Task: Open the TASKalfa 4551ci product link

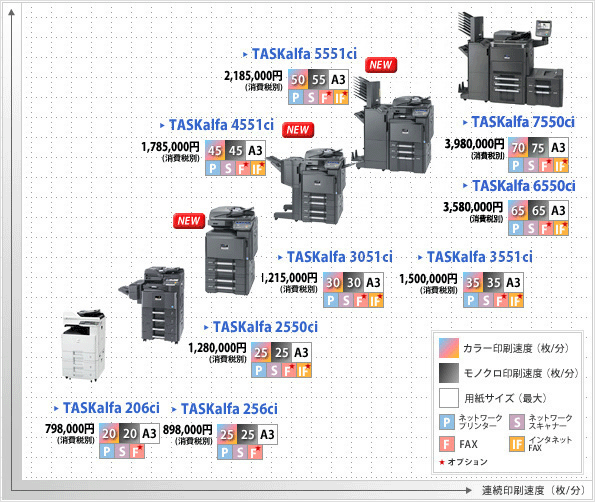Action: click(x=221, y=125)
